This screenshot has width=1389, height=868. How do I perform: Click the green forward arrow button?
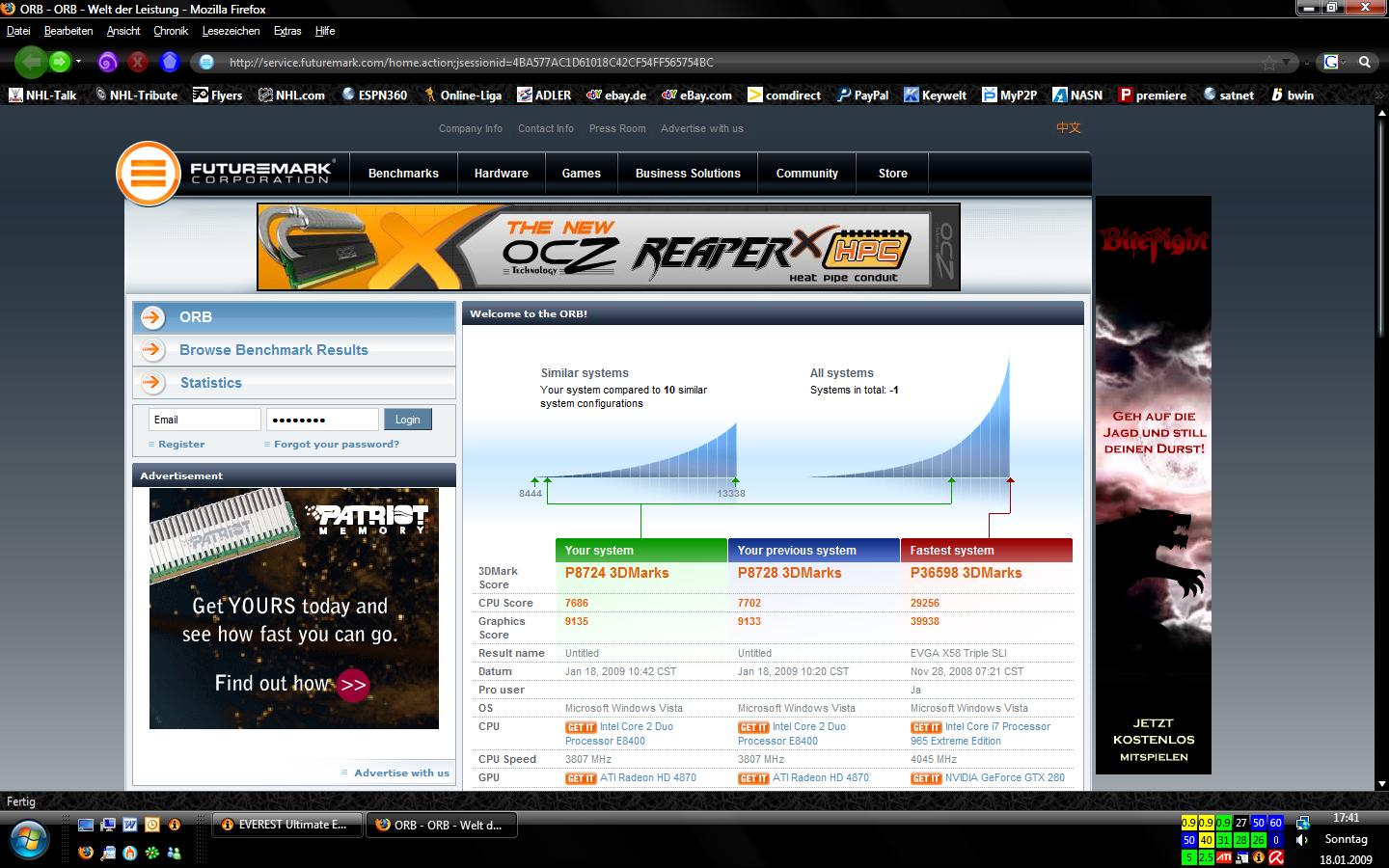coord(60,62)
